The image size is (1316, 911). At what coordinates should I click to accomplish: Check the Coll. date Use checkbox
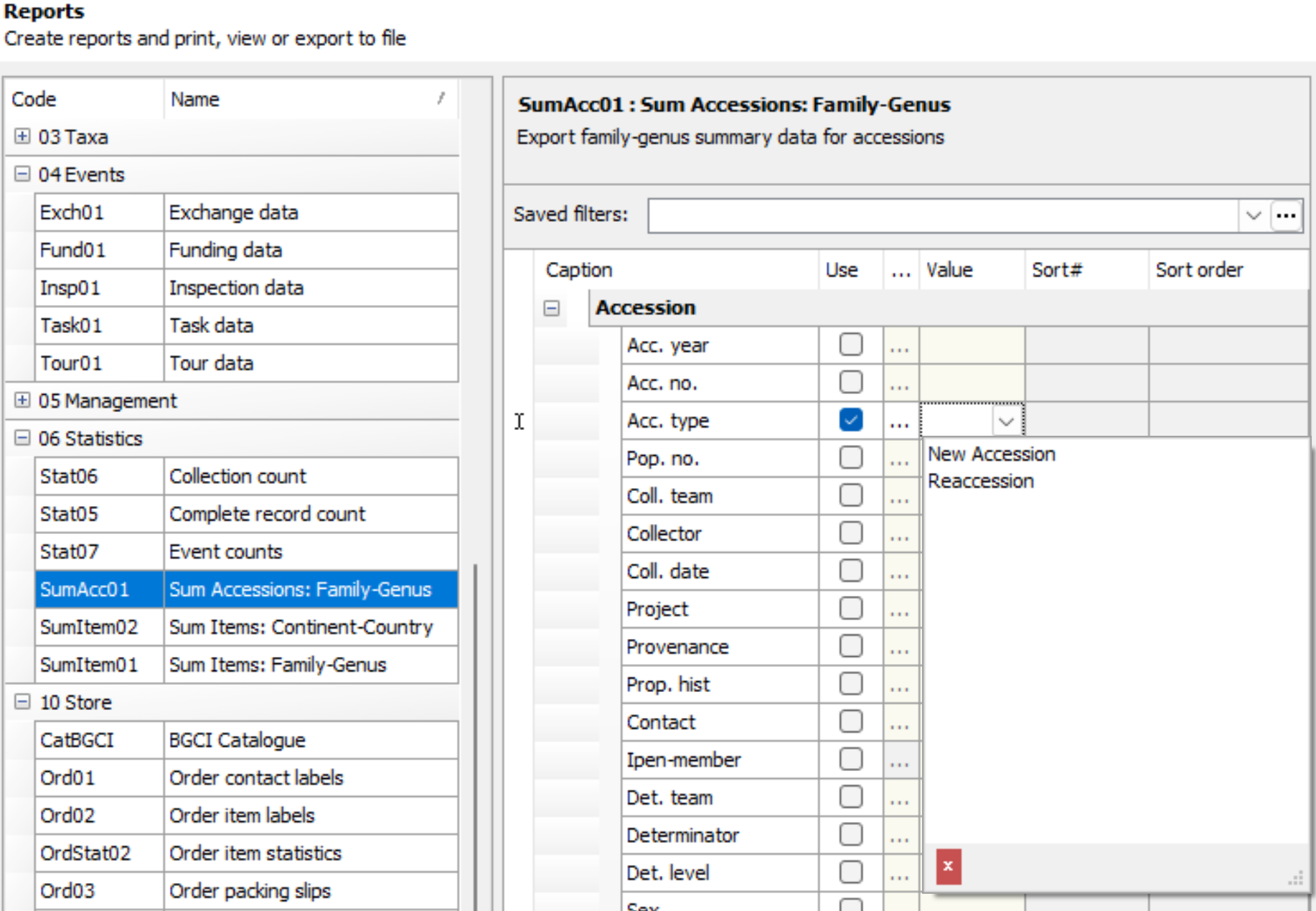[x=850, y=571]
